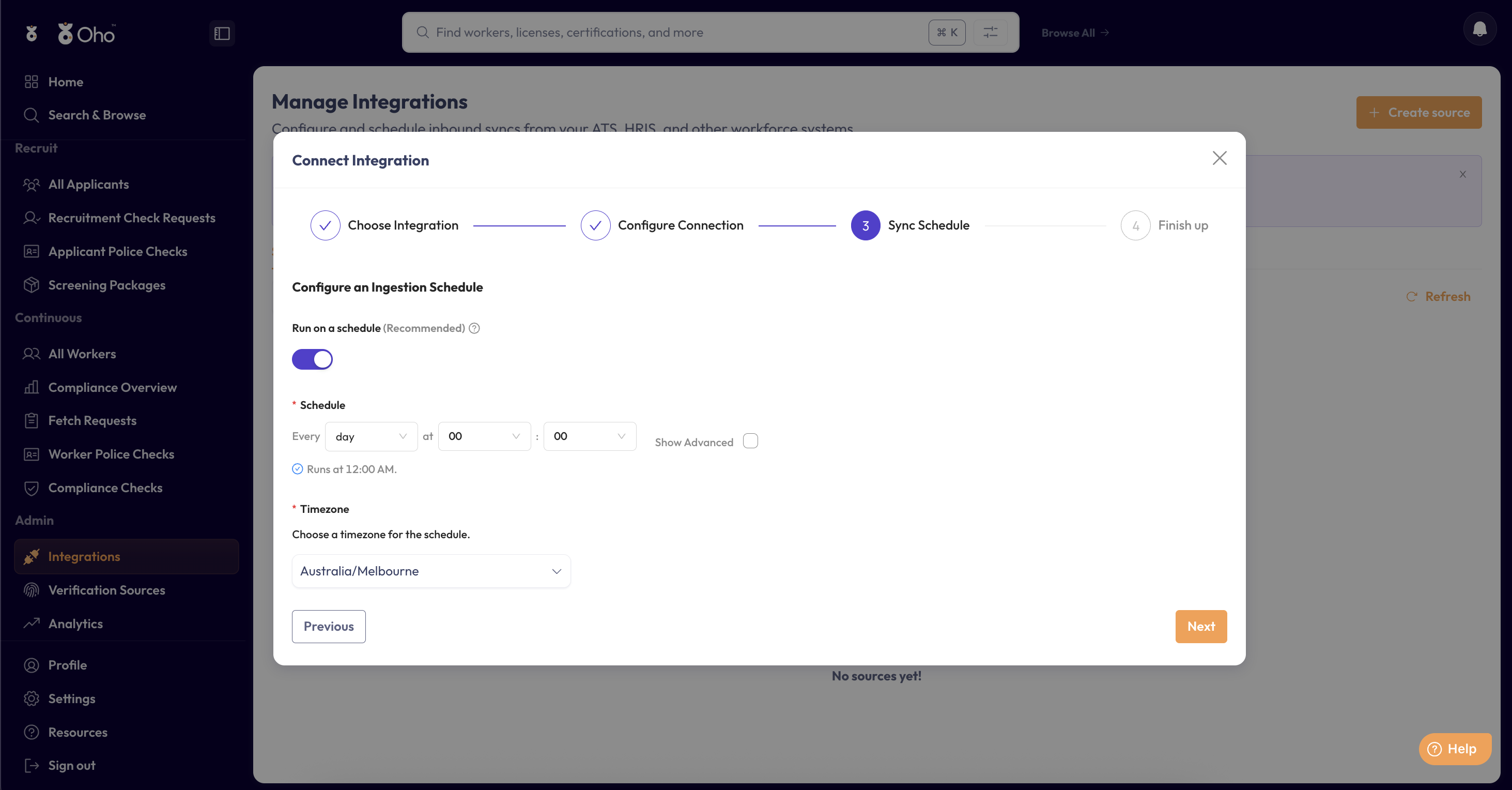Click the help tooltip icon beside Recommended
The width and height of the screenshot is (1512, 790).
click(x=474, y=328)
